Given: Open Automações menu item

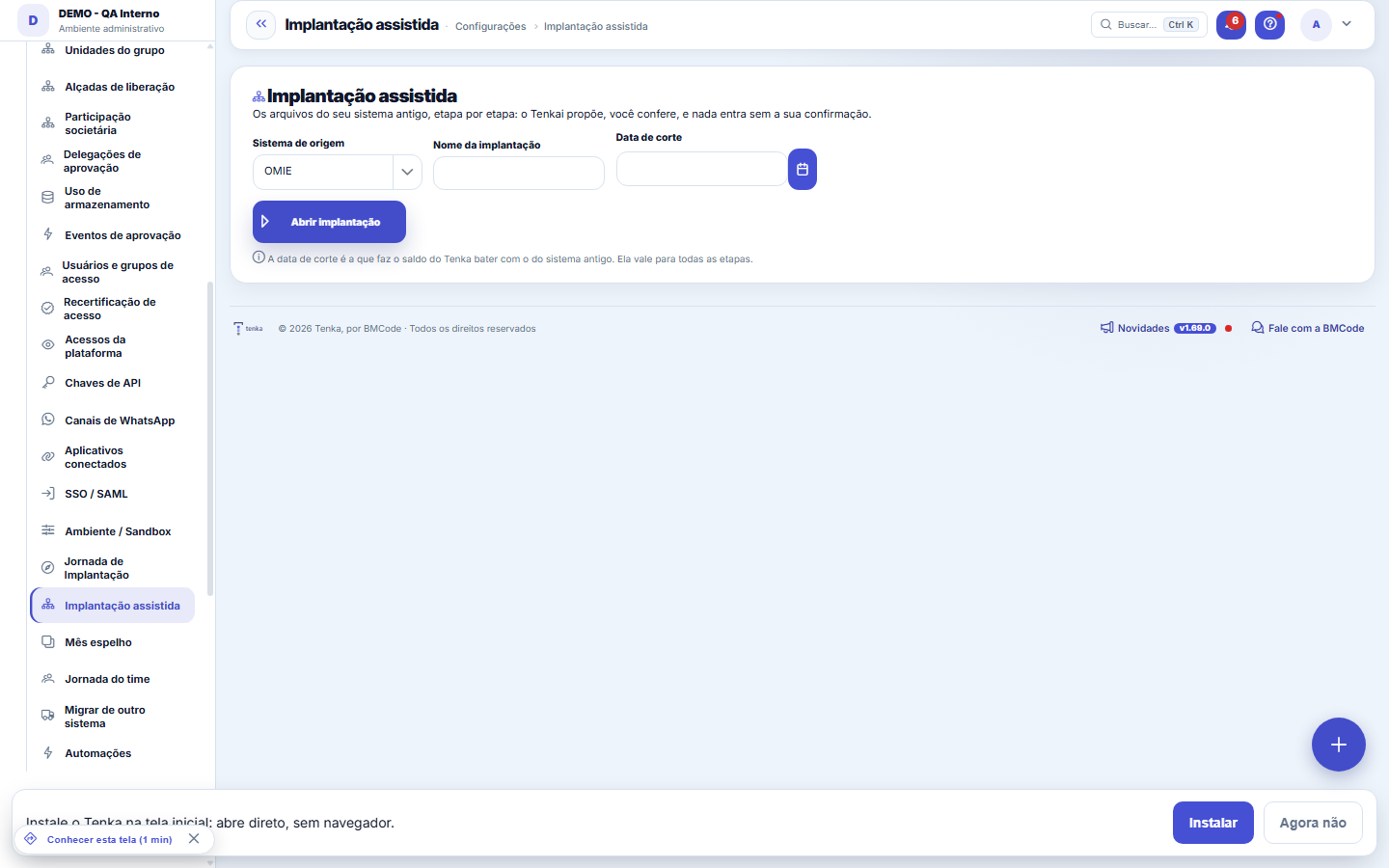Looking at the screenshot, I should pos(112,753).
